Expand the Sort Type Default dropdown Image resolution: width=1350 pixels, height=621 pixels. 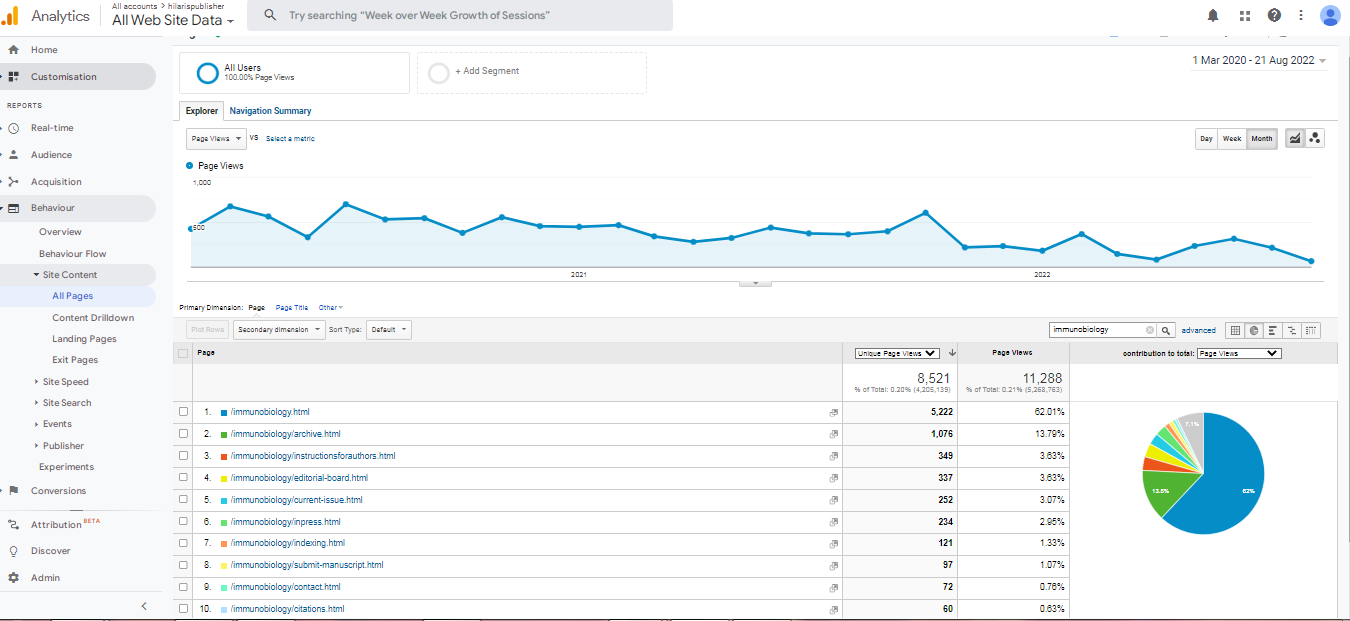click(x=388, y=330)
